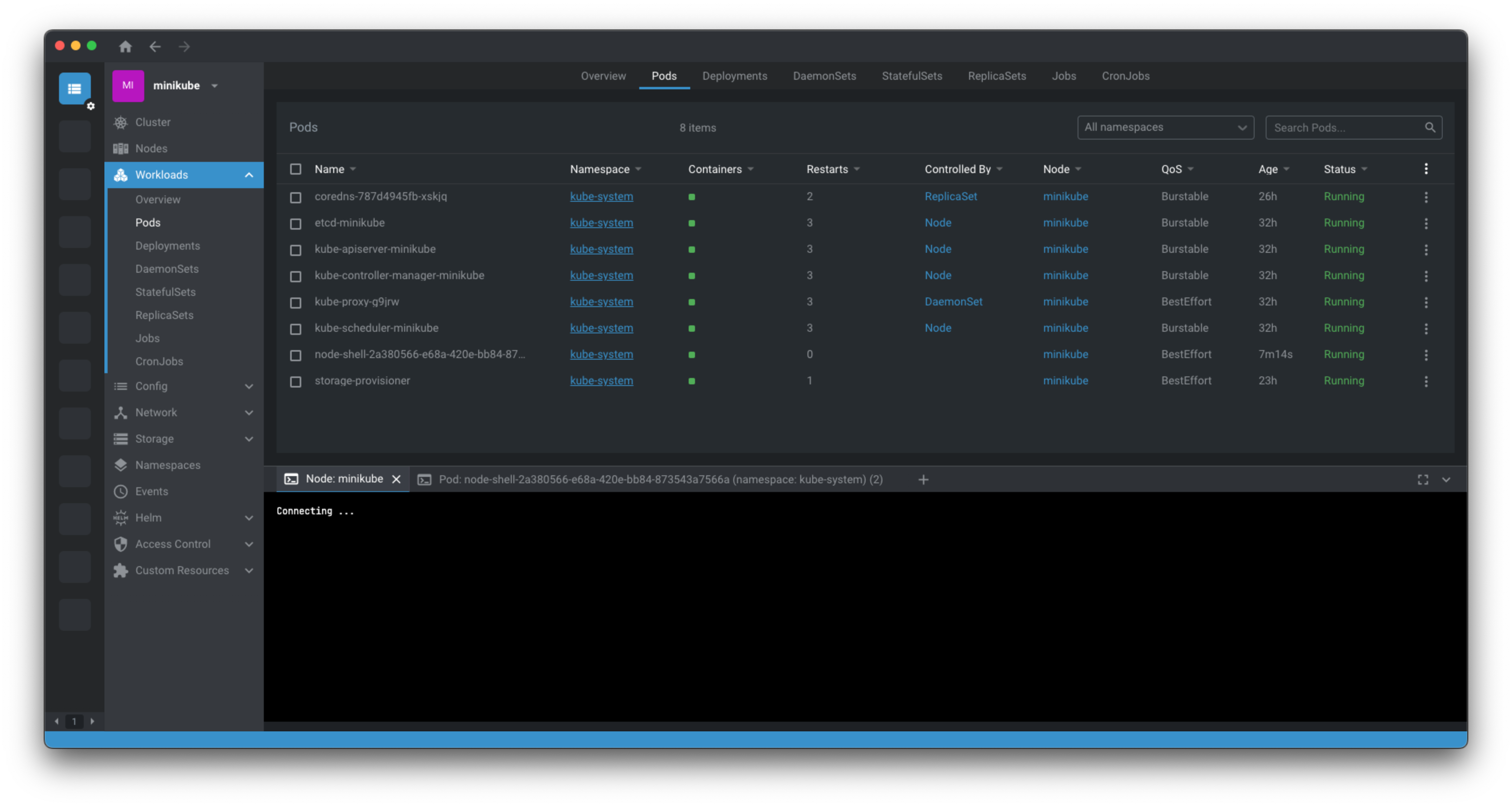Open kebab menu for etcd-minikube pod row
This screenshot has width=1512, height=807.
(1426, 223)
